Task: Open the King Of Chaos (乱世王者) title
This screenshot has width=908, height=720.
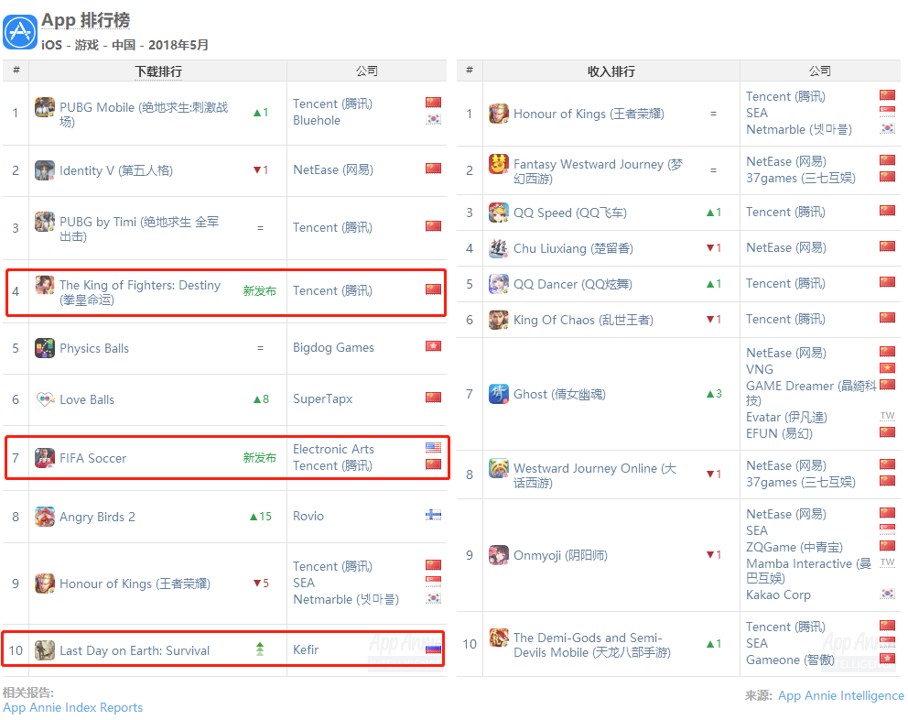Action: coord(584,320)
